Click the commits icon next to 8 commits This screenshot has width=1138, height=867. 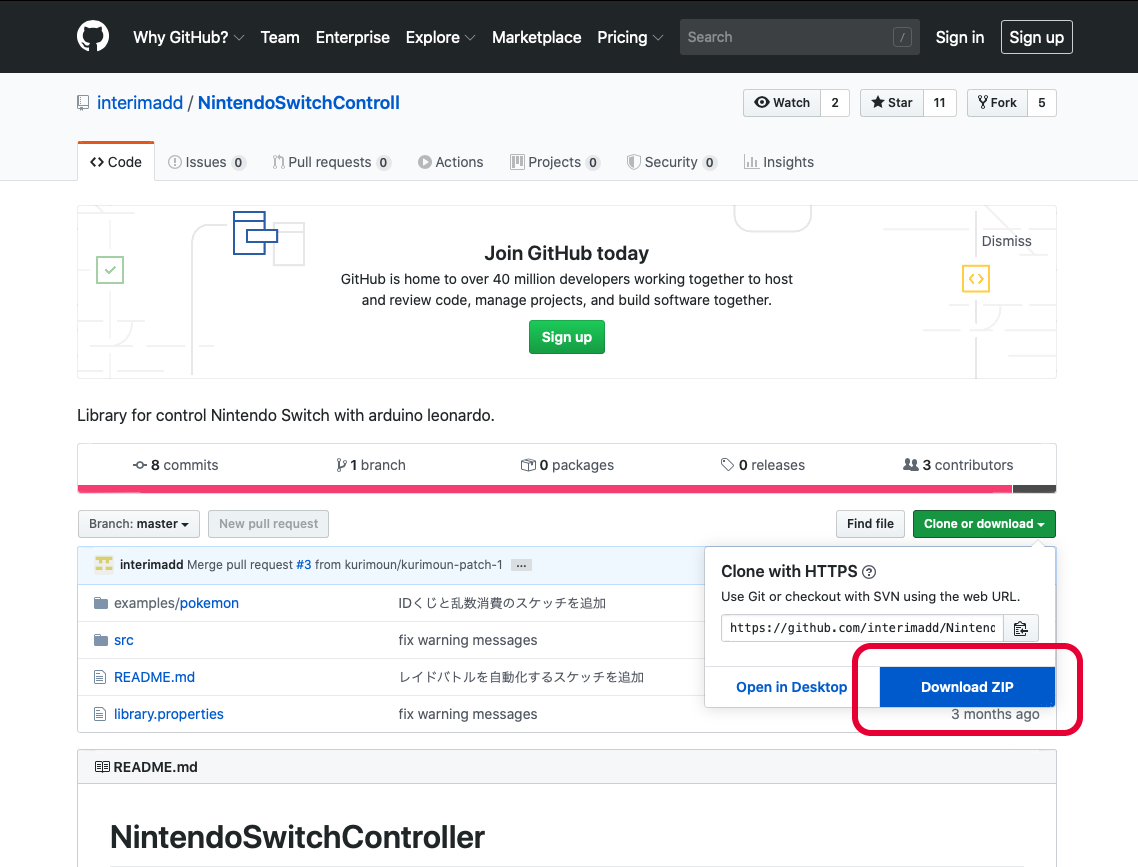(140, 465)
